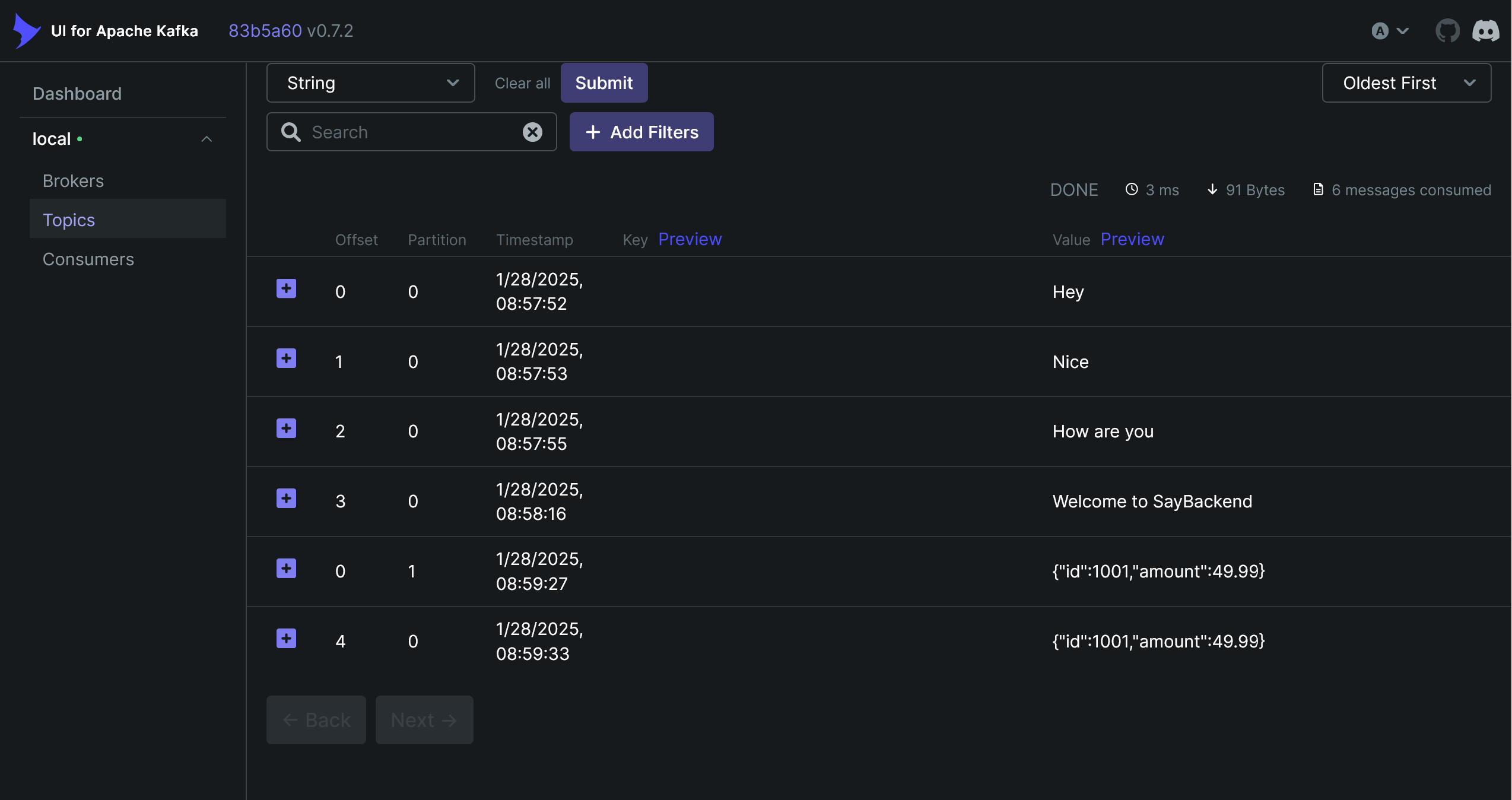Navigate to the Consumers section
The width and height of the screenshot is (1512, 800).
point(88,259)
